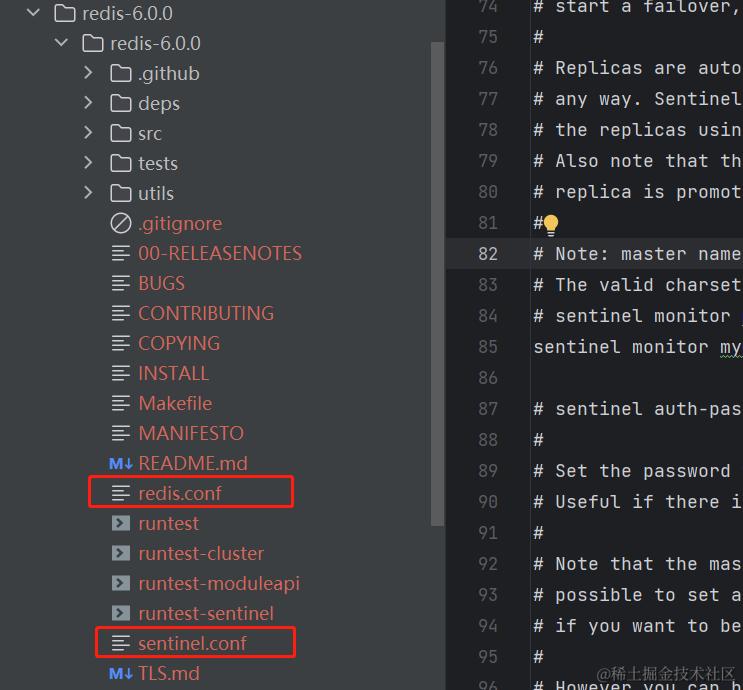The image size is (743, 690).
Task: Open the COPYING file
Action: tap(179, 343)
